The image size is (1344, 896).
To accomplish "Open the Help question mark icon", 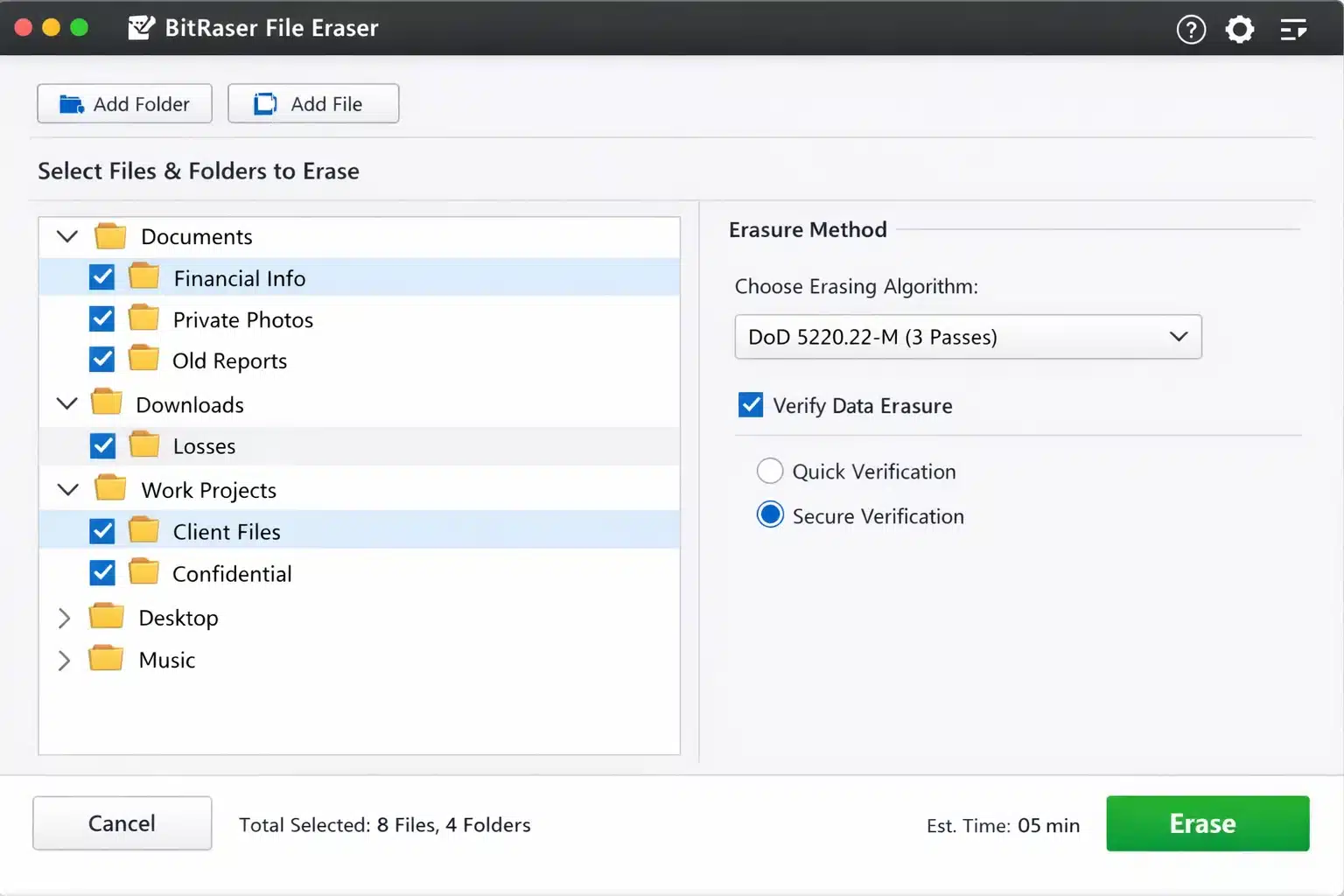I will click(x=1191, y=29).
